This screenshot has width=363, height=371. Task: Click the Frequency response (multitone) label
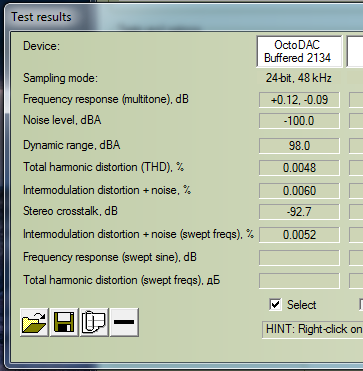[x=106, y=99]
